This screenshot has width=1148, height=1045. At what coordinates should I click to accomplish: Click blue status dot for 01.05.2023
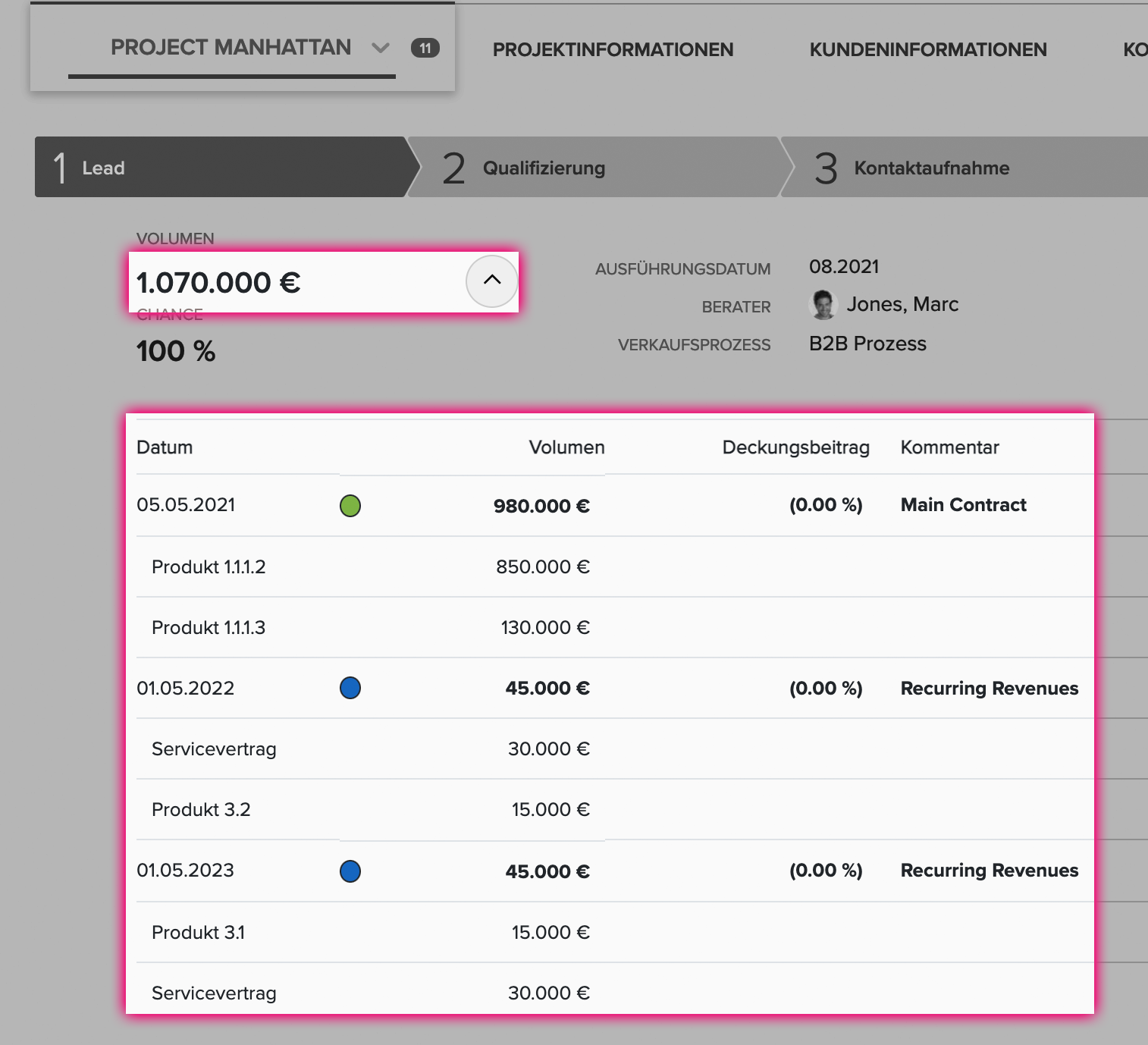click(350, 871)
